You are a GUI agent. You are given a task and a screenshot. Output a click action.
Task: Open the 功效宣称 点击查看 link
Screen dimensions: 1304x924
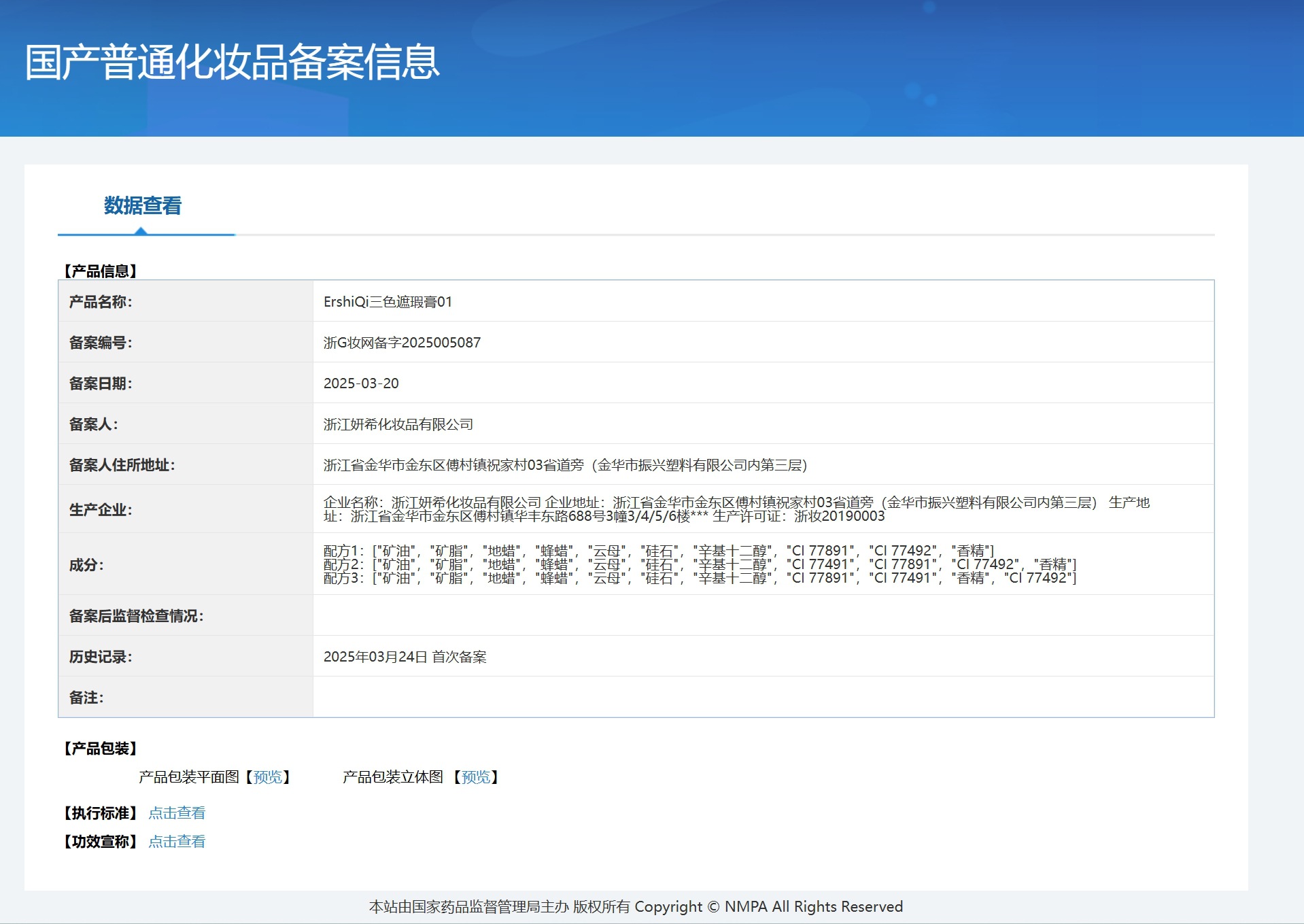(177, 842)
